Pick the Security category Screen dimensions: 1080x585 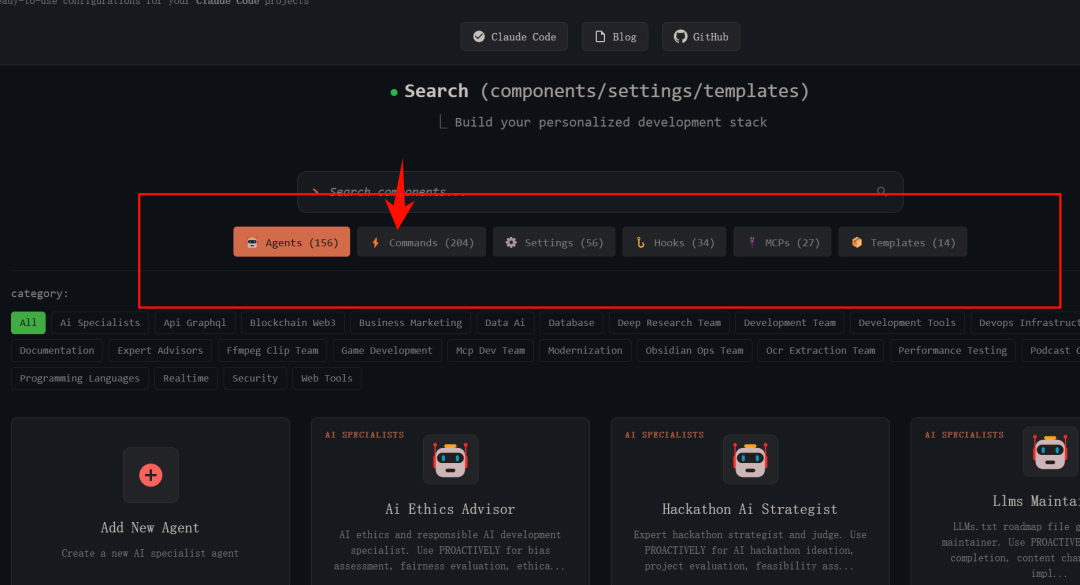[x=255, y=378]
